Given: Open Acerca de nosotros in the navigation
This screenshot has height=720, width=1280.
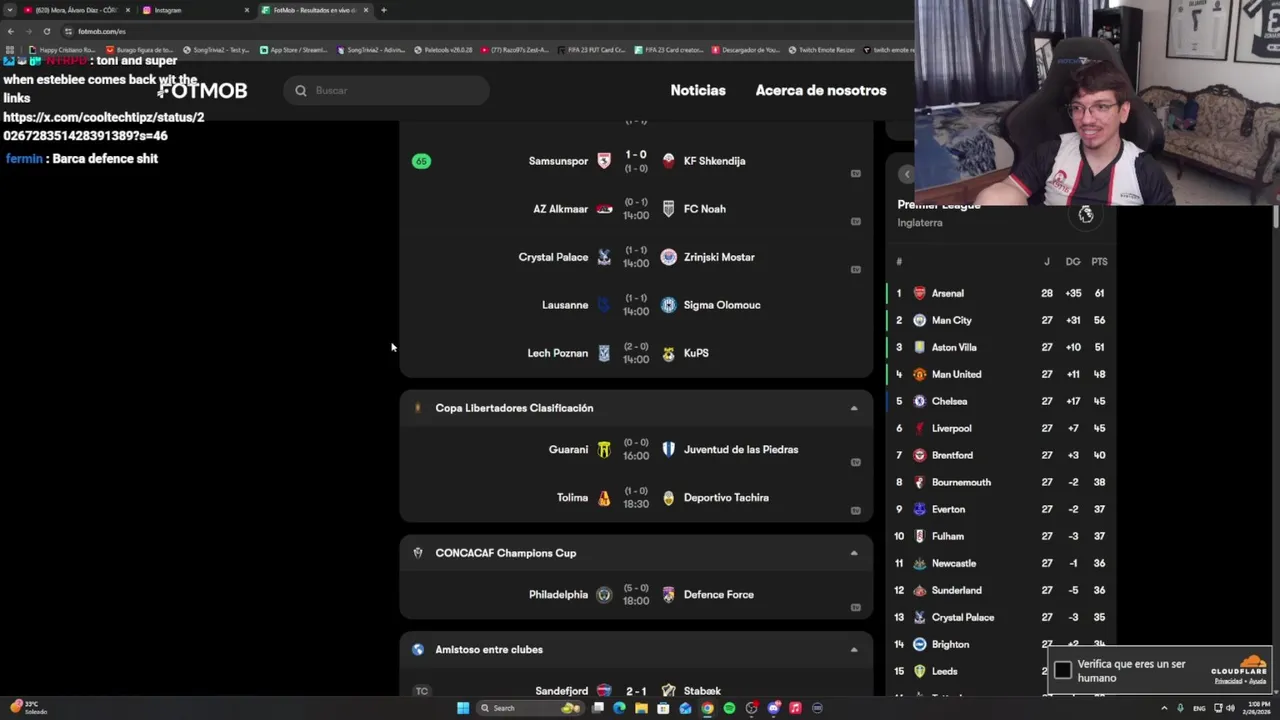Looking at the screenshot, I should [x=821, y=90].
